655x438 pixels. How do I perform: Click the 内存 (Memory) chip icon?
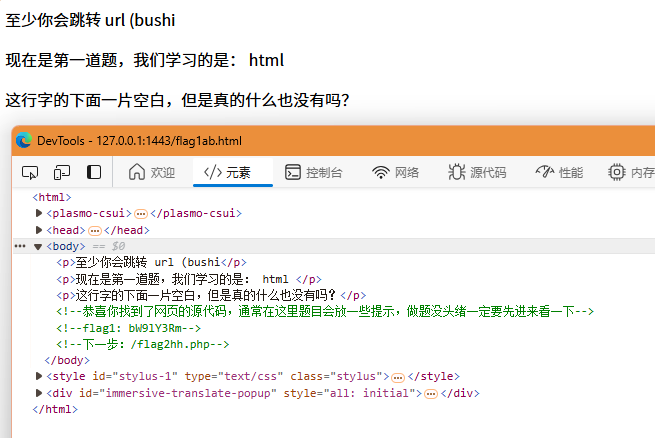(616, 172)
